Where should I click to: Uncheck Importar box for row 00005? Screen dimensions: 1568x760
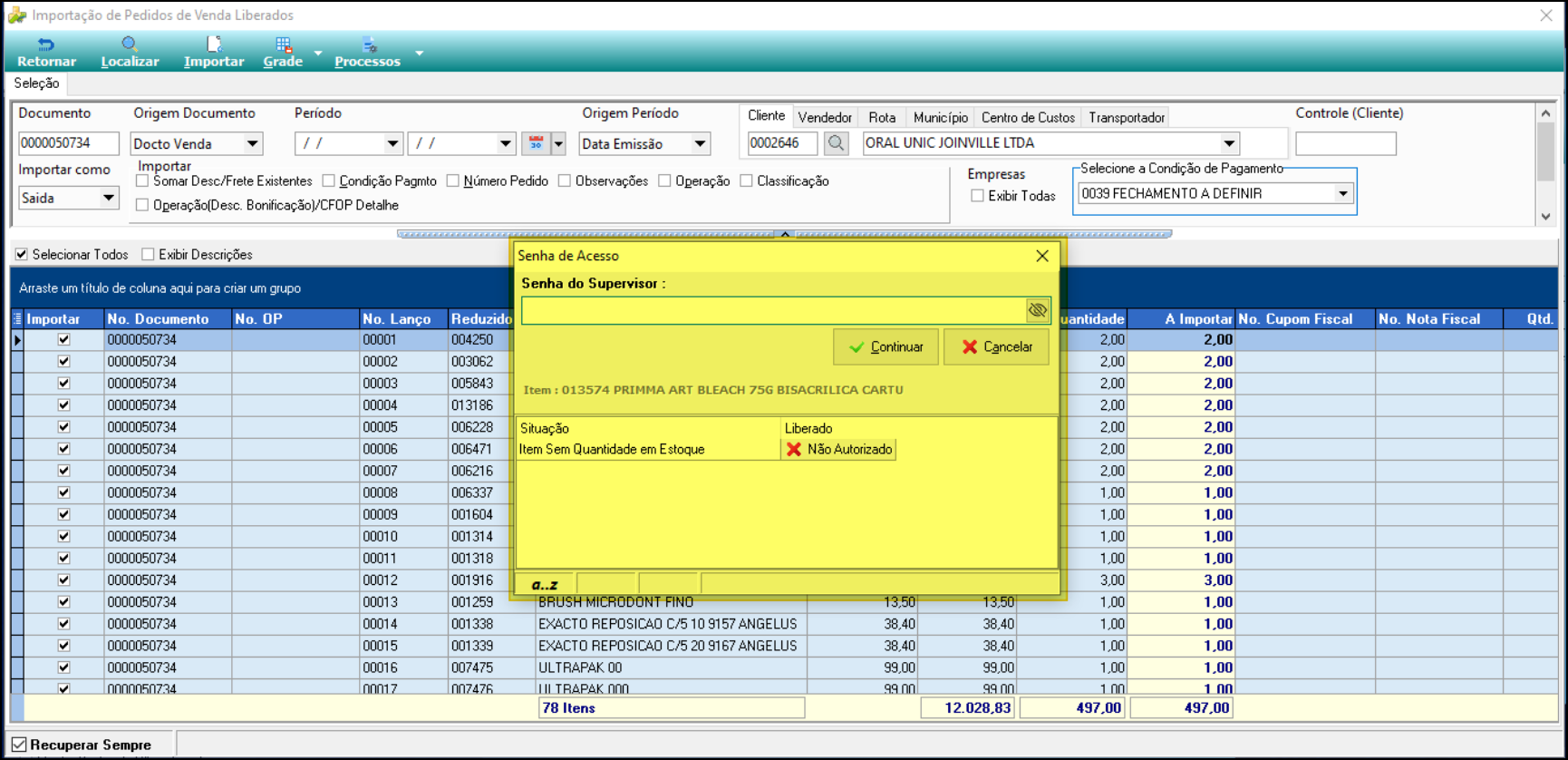click(x=63, y=427)
